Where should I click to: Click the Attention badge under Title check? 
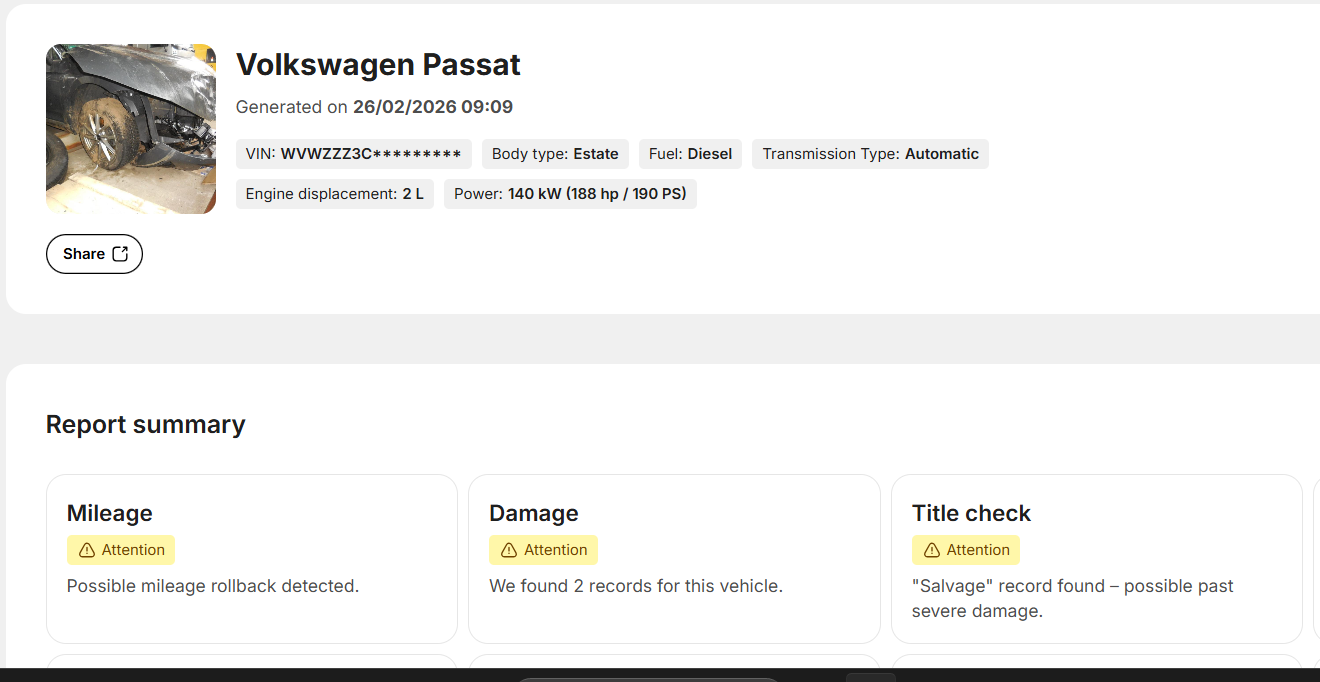click(x=966, y=550)
